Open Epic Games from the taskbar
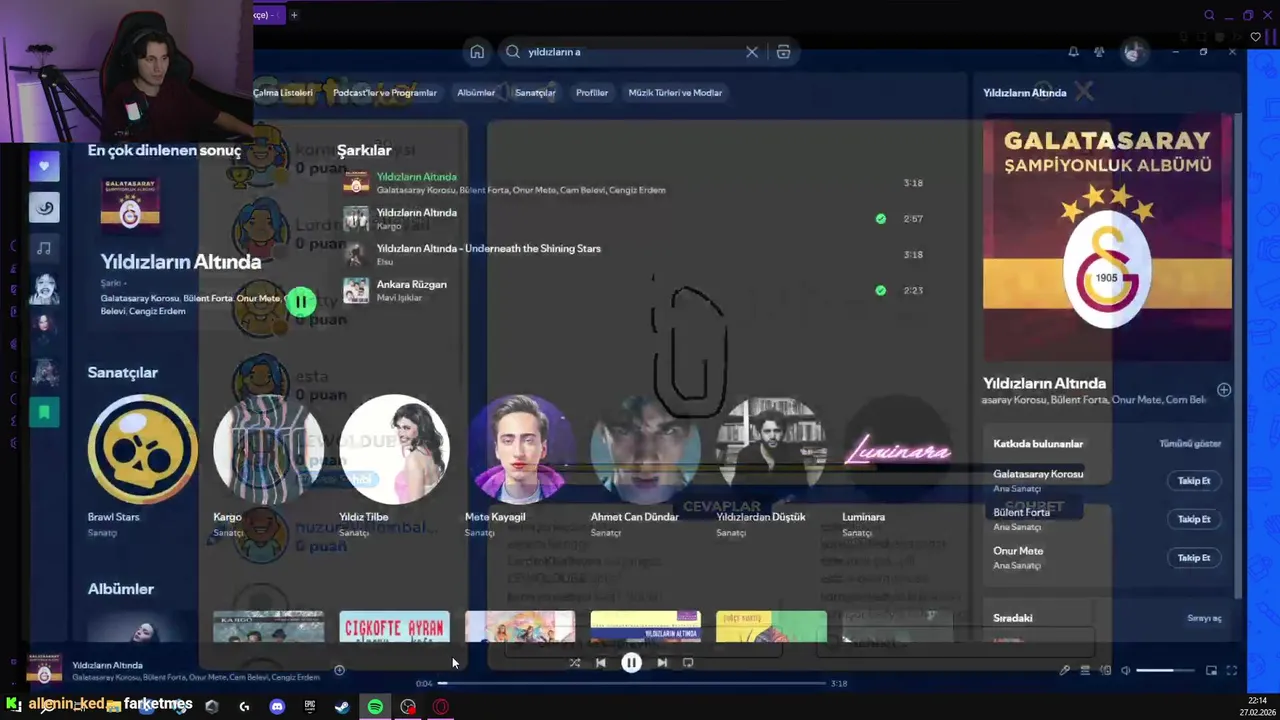1280x720 pixels. (x=310, y=707)
